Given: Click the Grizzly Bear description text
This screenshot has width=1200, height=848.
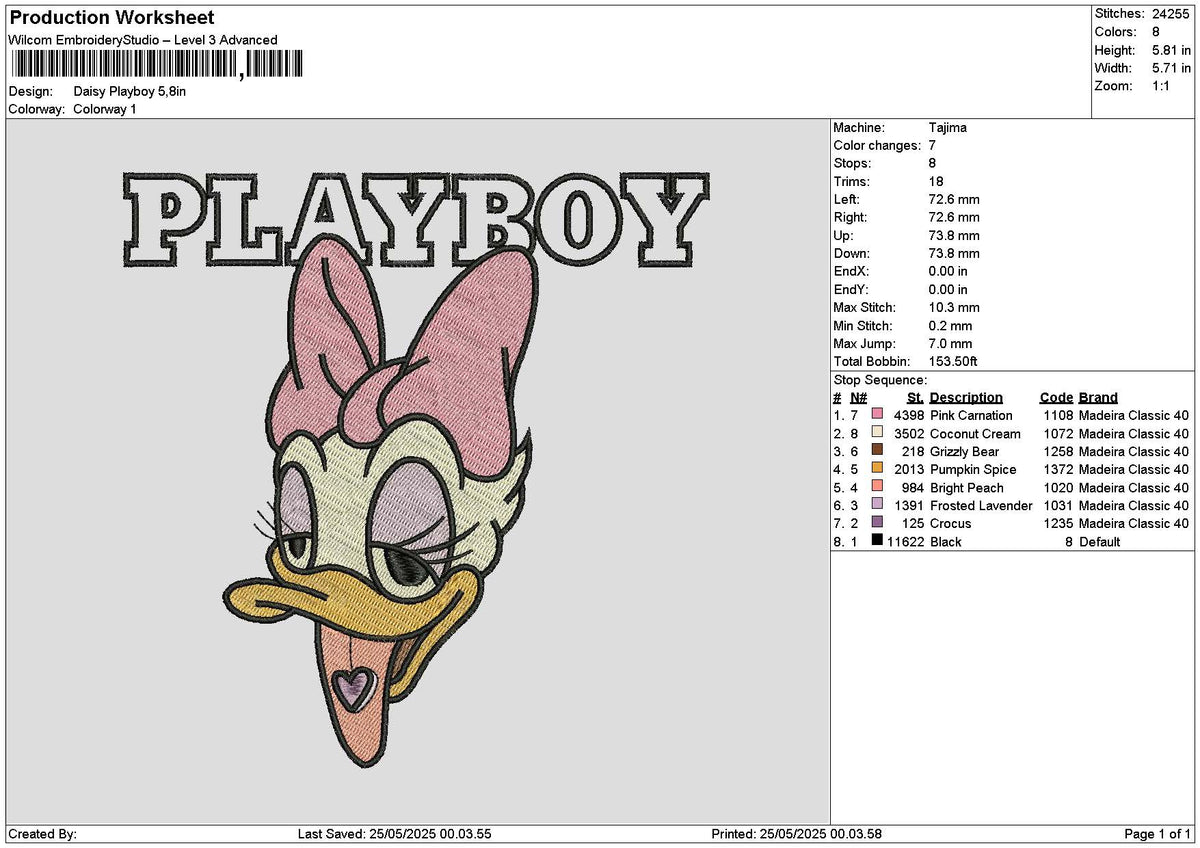Looking at the screenshot, I should [964, 451].
